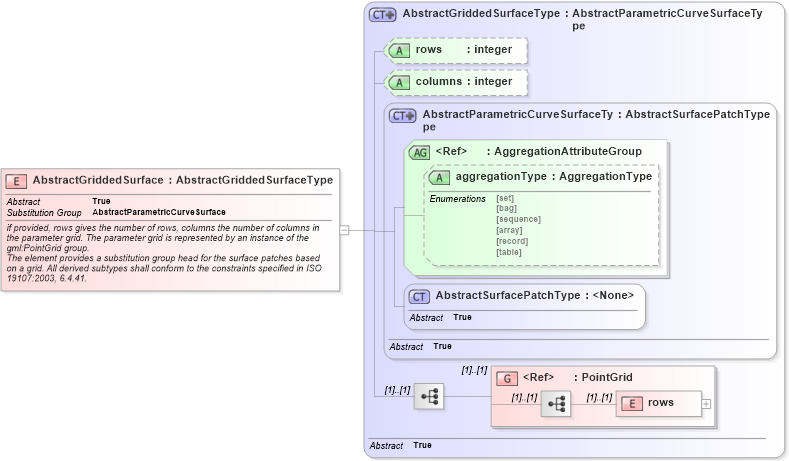Click the A icon beside columns attribute

click(x=400, y=83)
